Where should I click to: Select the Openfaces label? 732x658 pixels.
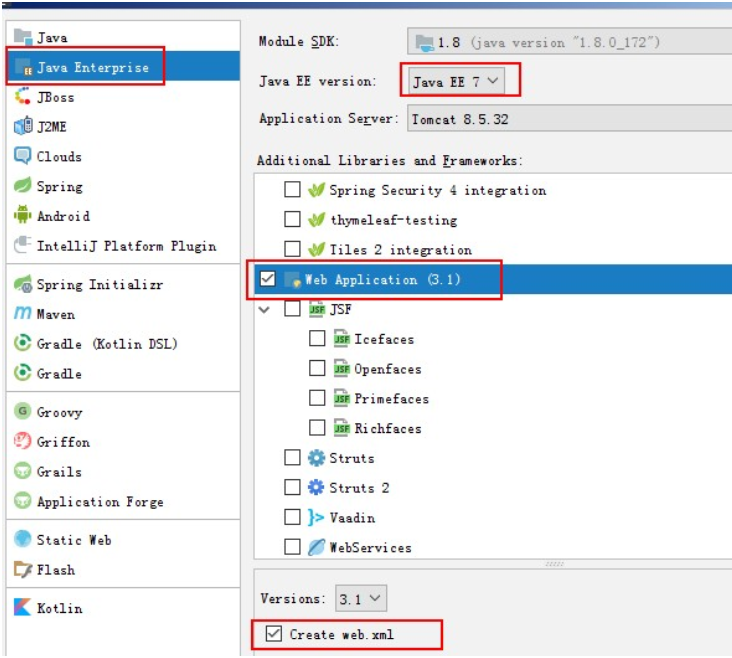[x=387, y=369]
